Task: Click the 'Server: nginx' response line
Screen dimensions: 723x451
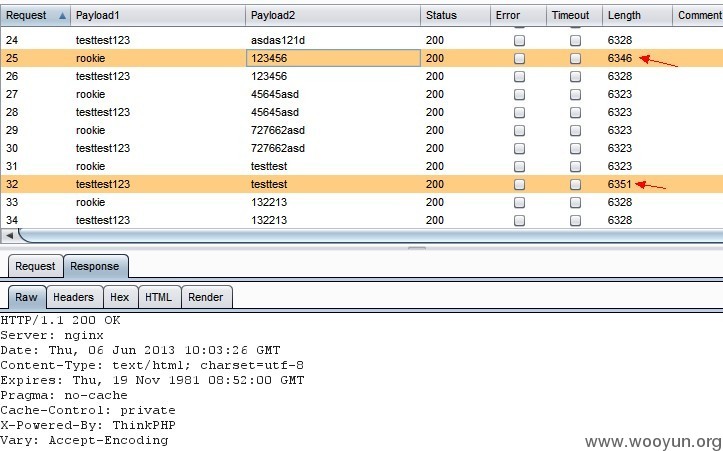Action: tap(52, 335)
